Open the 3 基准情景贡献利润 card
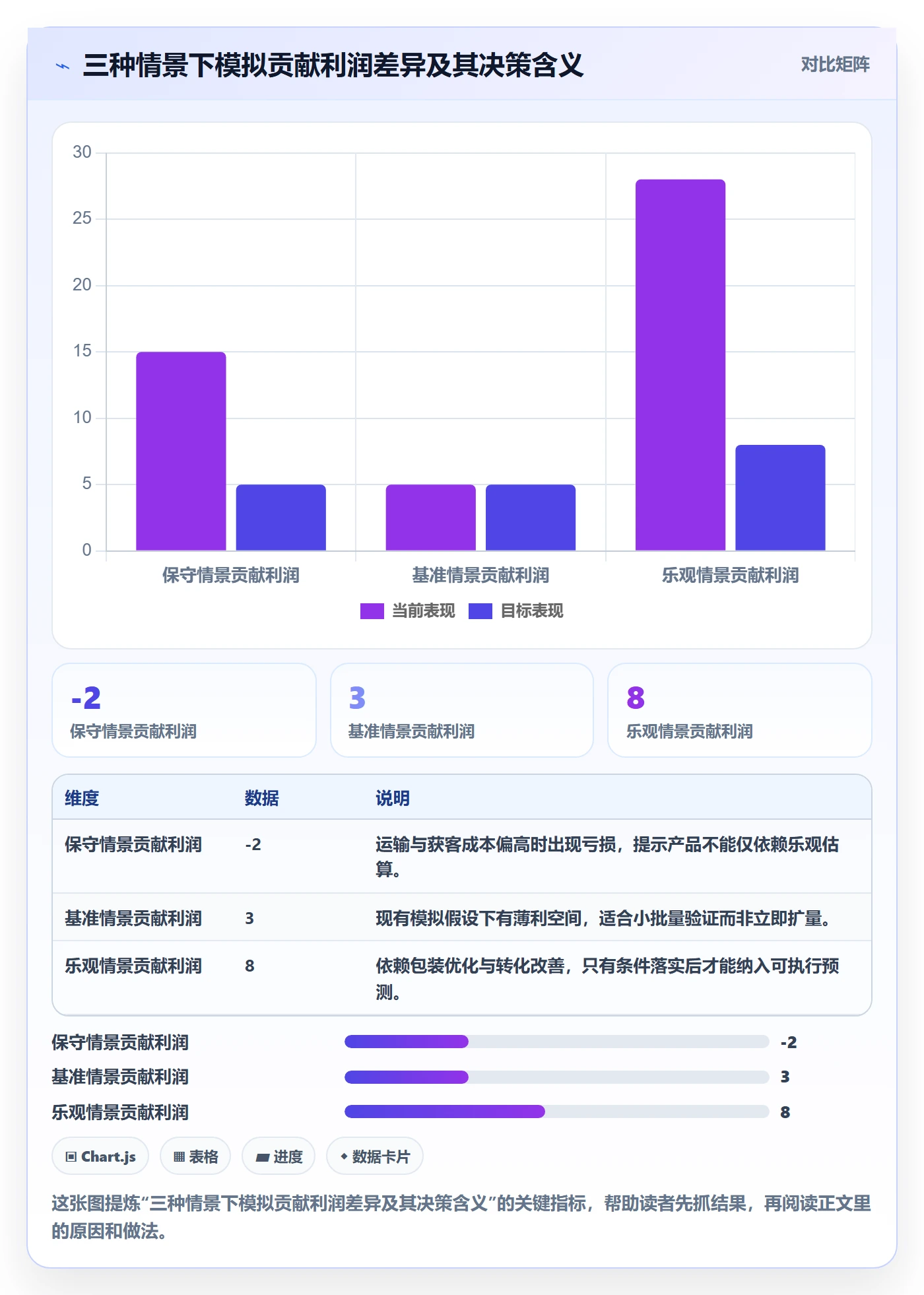This screenshot has height=1295, width=924. coord(462,710)
